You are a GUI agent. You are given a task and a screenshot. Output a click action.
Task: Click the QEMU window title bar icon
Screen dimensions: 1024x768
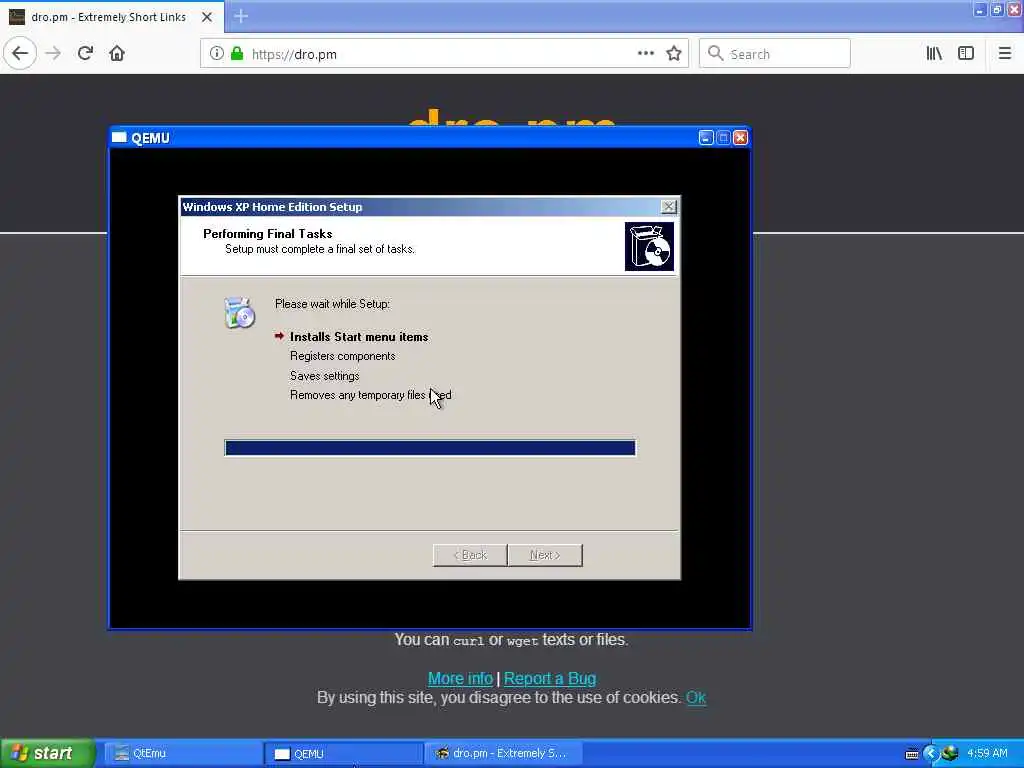pyautogui.click(x=120, y=138)
